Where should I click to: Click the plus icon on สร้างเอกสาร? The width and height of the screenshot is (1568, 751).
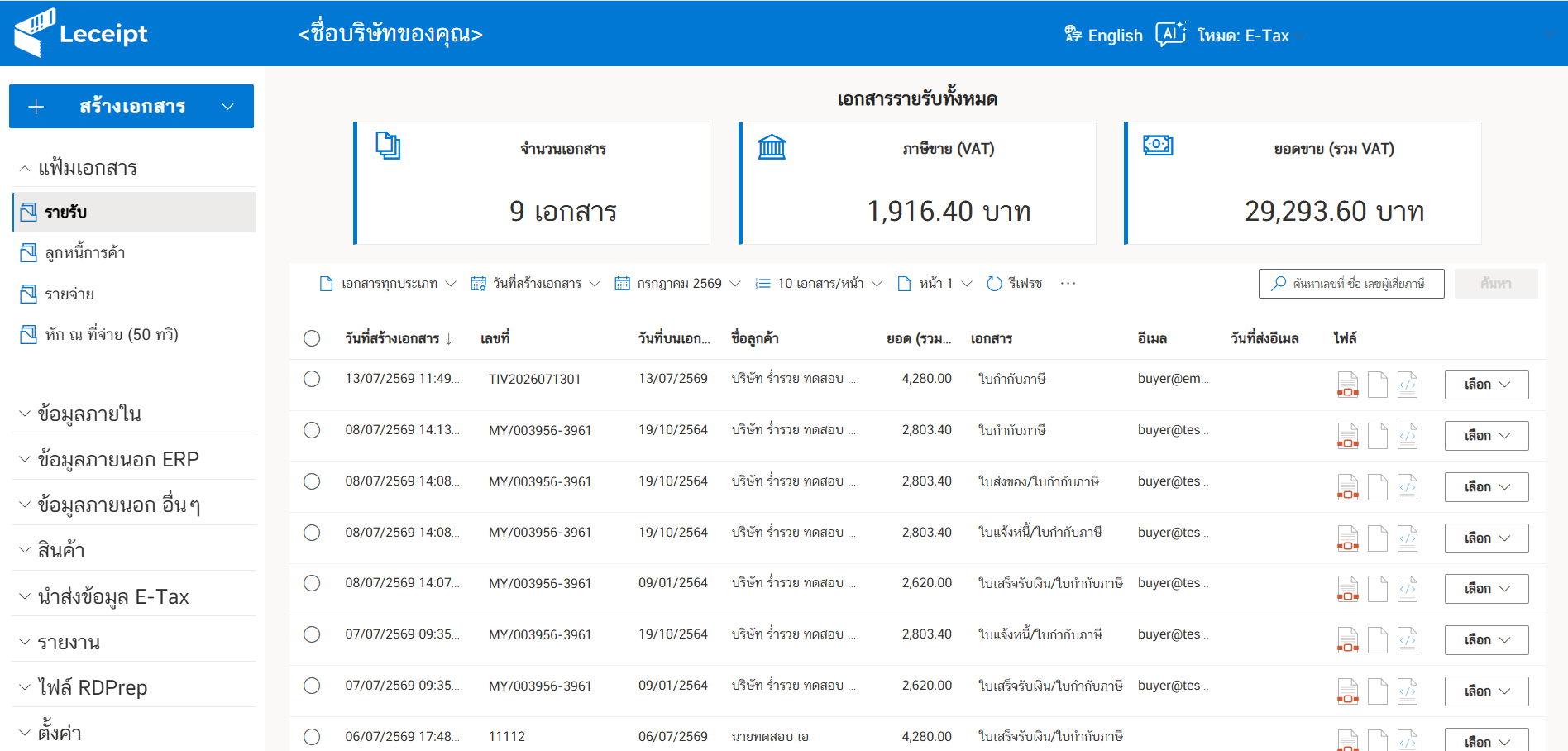click(36, 107)
